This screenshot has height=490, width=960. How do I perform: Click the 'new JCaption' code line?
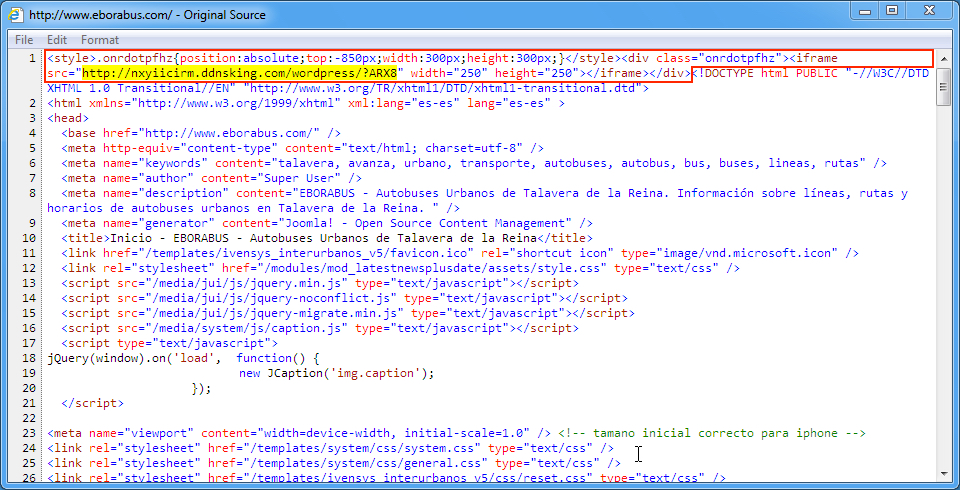coord(336,373)
